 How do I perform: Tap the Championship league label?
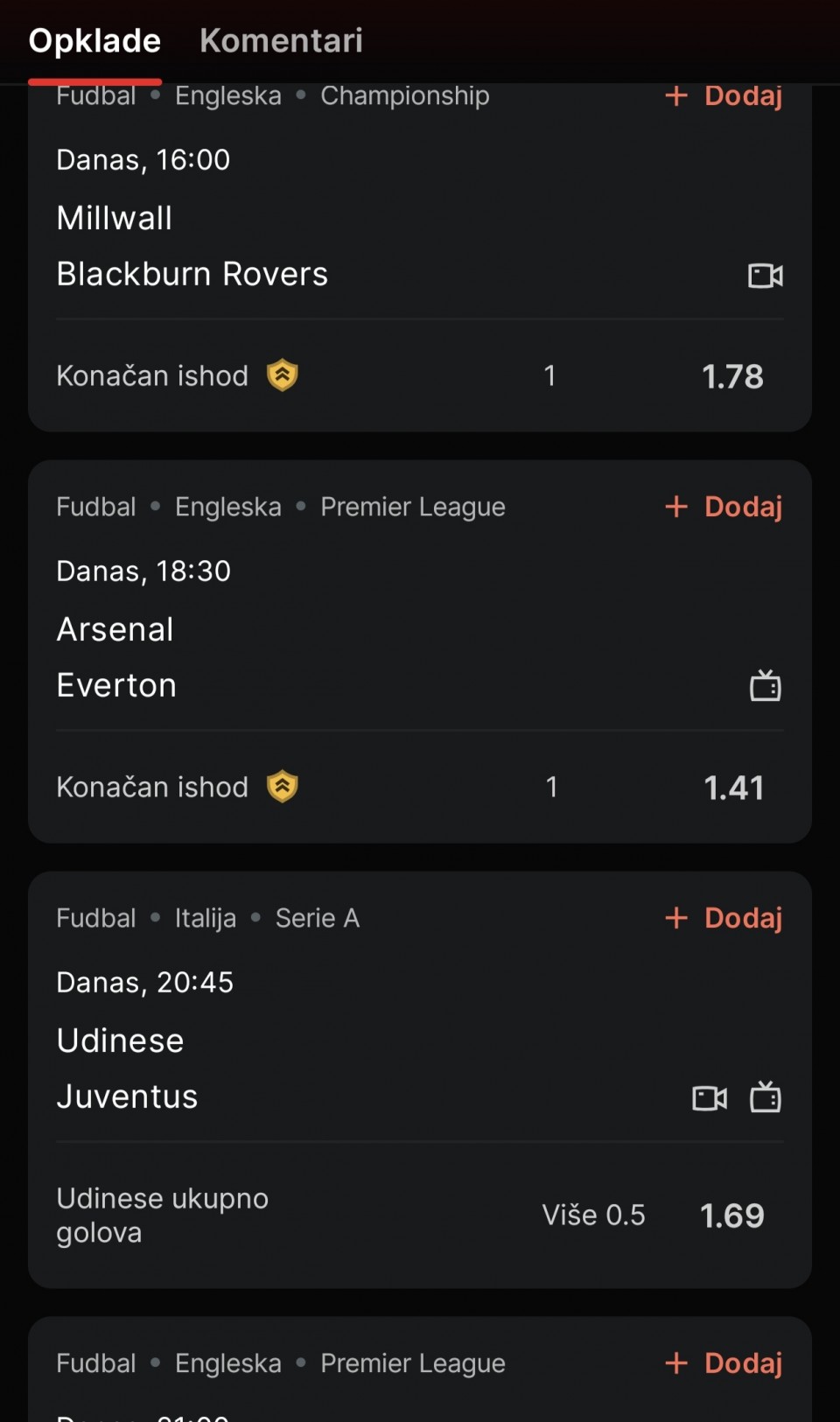[404, 95]
